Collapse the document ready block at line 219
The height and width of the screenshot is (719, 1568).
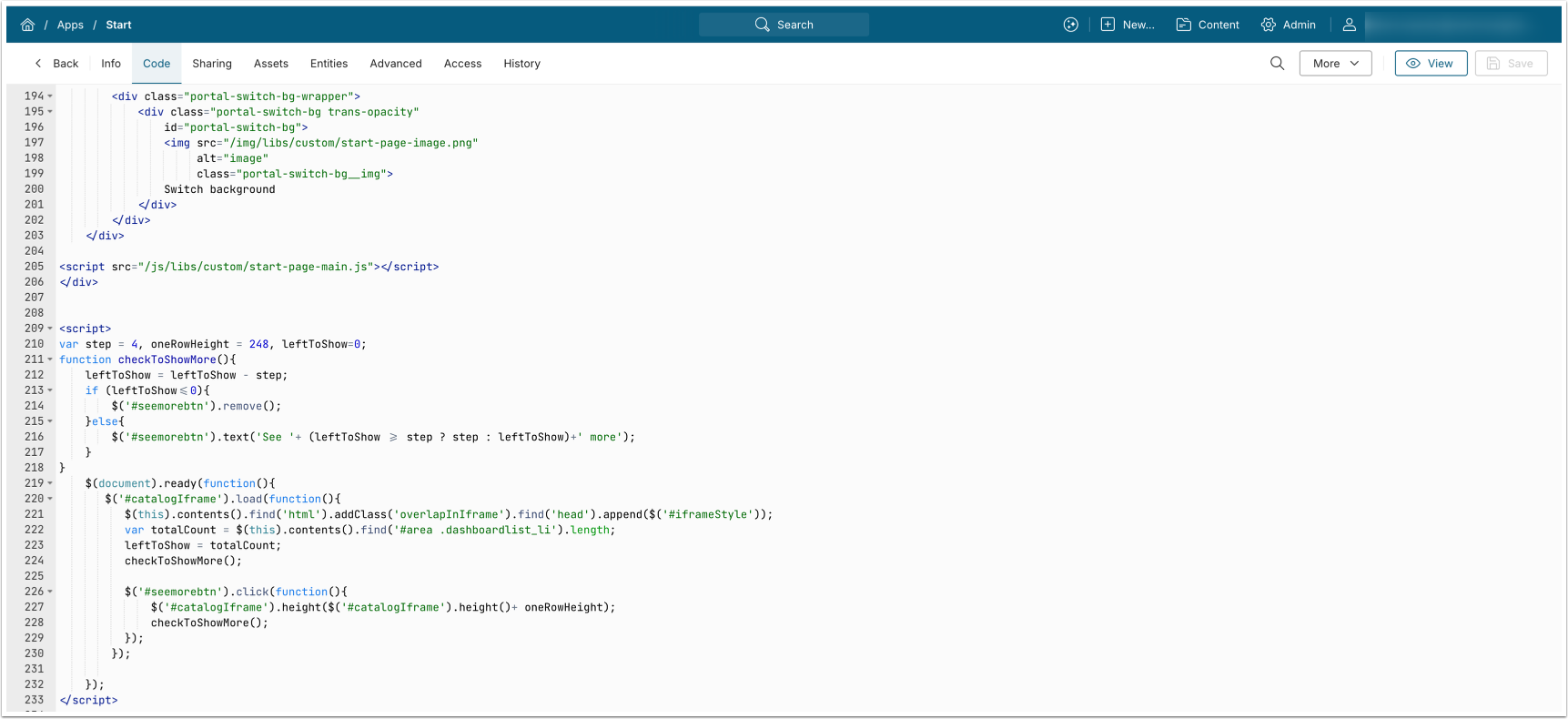click(50, 483)
